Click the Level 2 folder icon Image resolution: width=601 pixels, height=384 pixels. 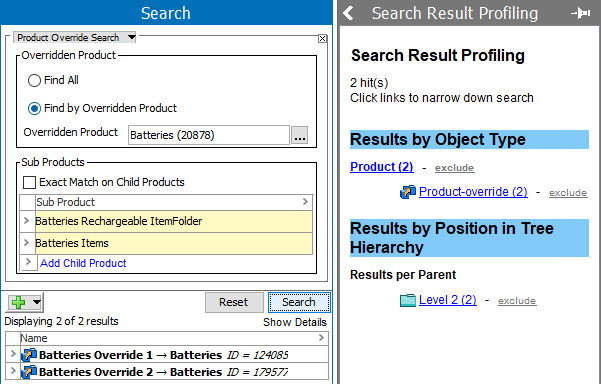pyautogui.click(x=408, y=300)
